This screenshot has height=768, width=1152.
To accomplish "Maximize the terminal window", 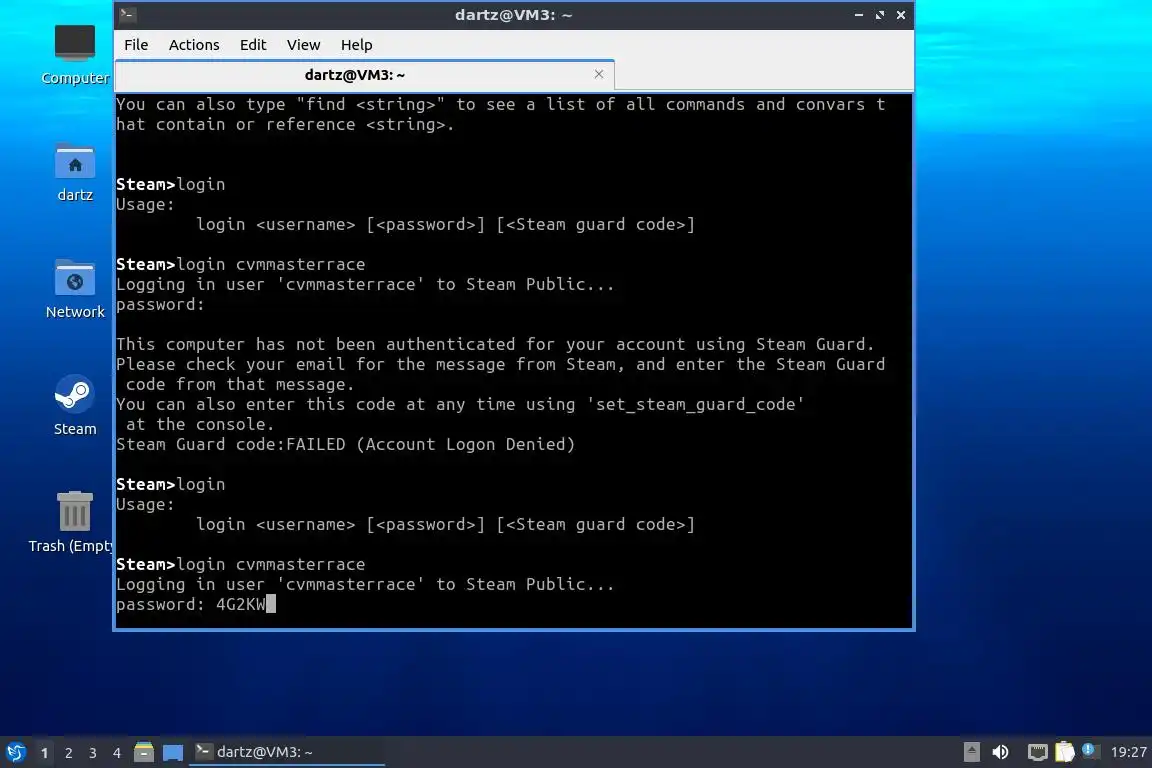I will 879,15.
